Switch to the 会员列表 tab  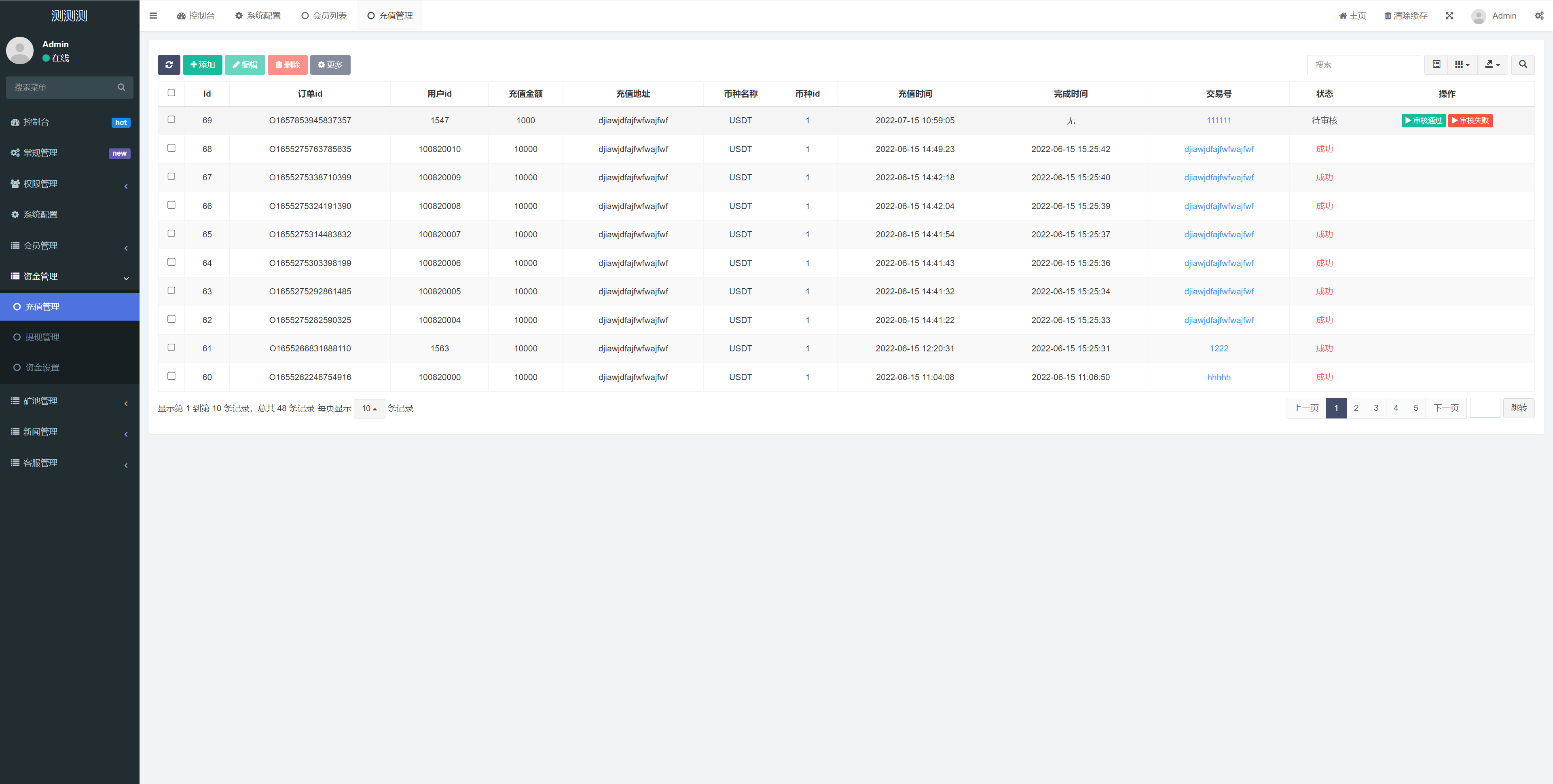[324, 16]
